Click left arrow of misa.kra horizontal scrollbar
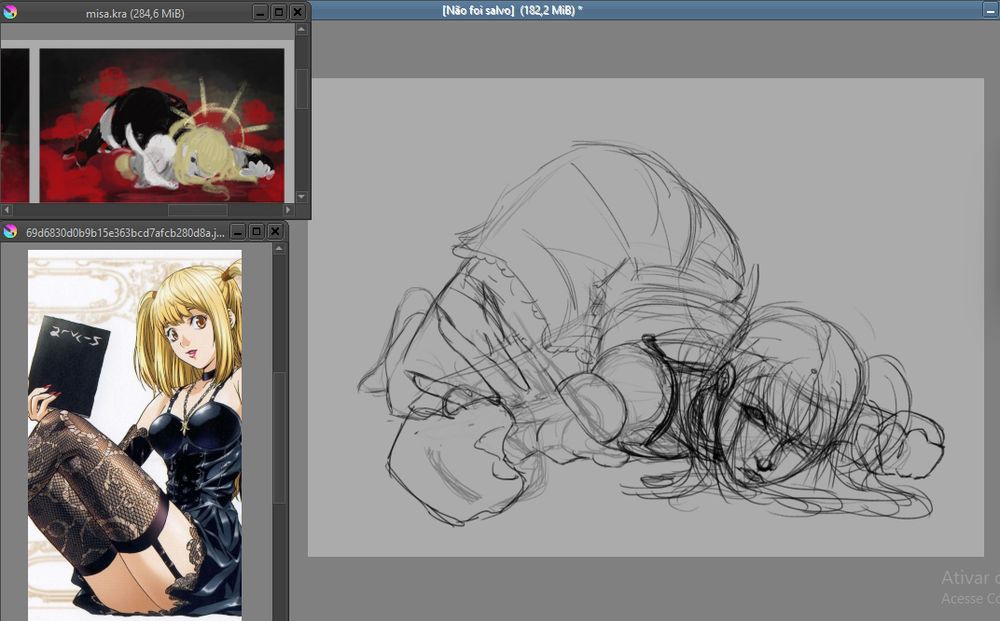This screenshot has width=1000, height=621. pos(8,211)
